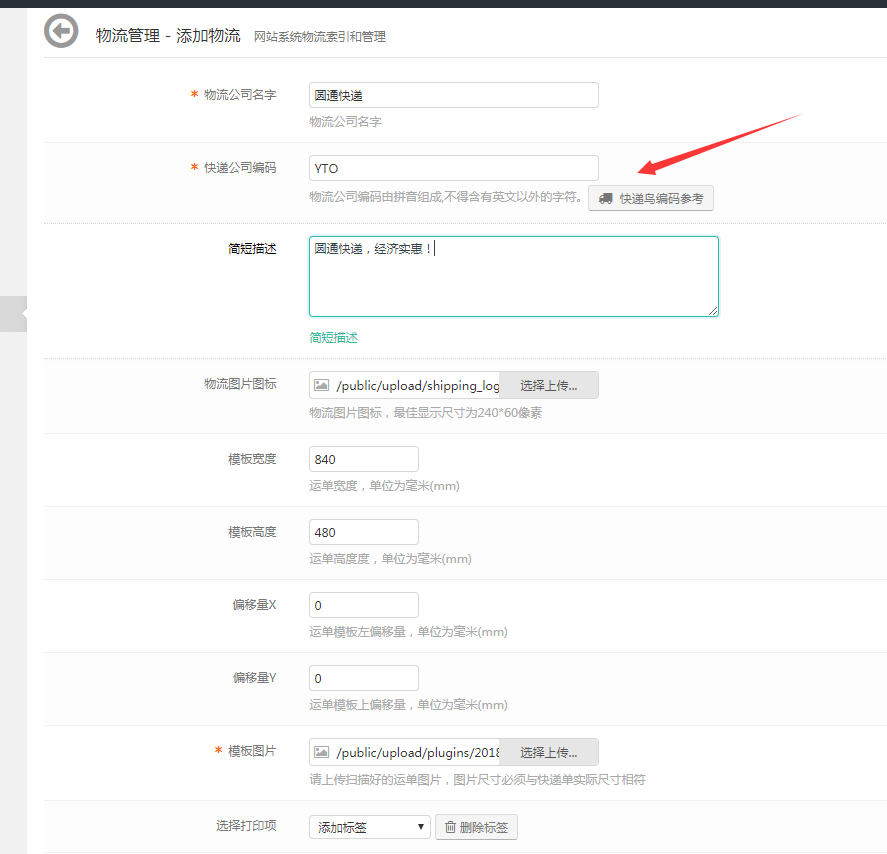887x854 pixels.
Task: Focus the 物流公司名字 input with 圆通快递
Action: coord(453,95)
